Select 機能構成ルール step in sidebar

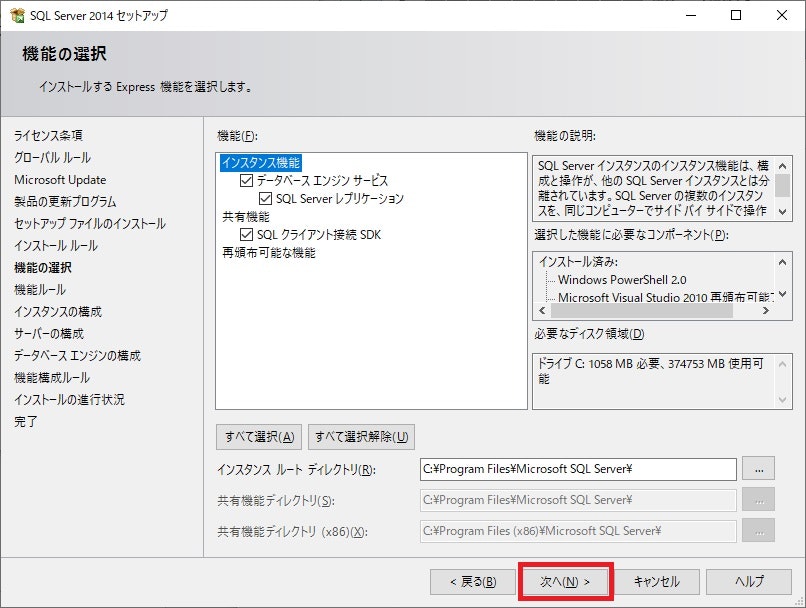[x=52, y=378]
